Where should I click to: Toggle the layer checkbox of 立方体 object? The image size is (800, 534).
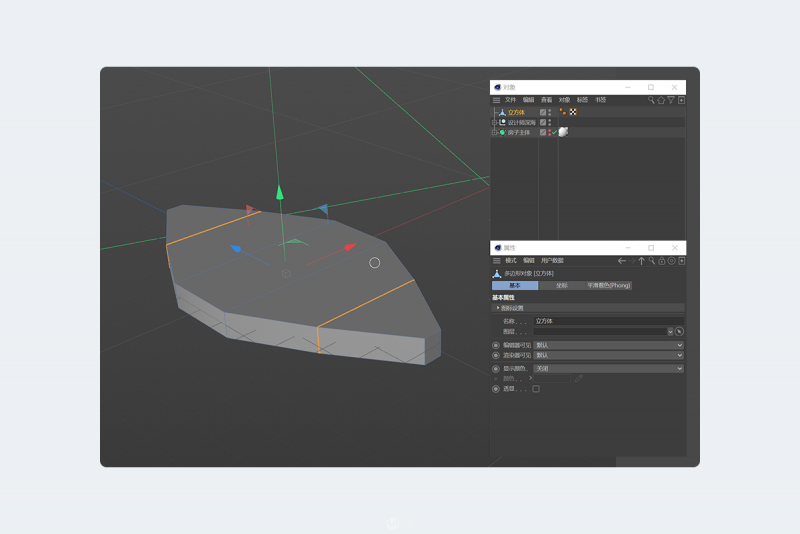[x=543, y=112]
